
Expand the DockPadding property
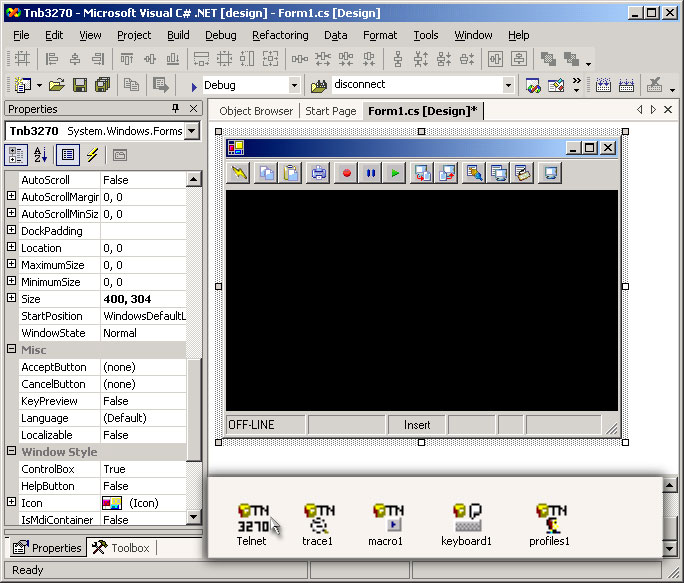12,230
